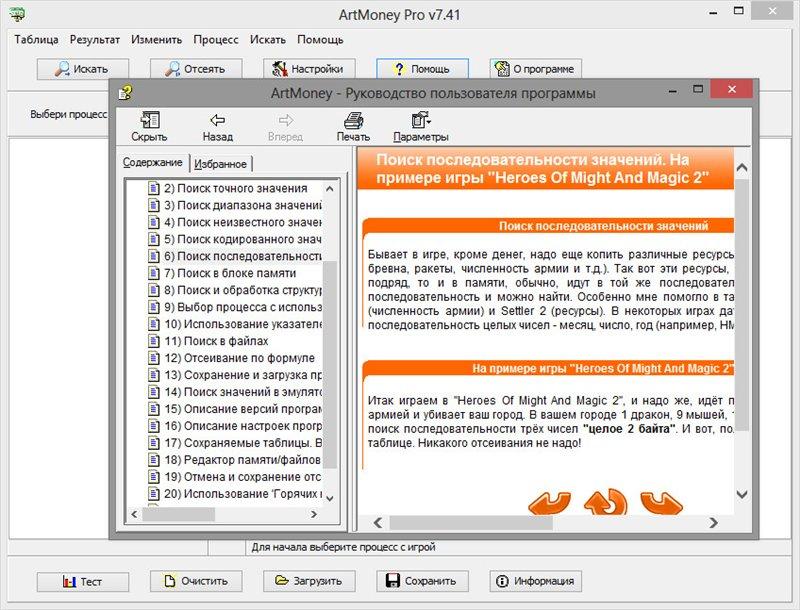
Task: Open the Параметры options dropdown
Action: click(421, 126)
